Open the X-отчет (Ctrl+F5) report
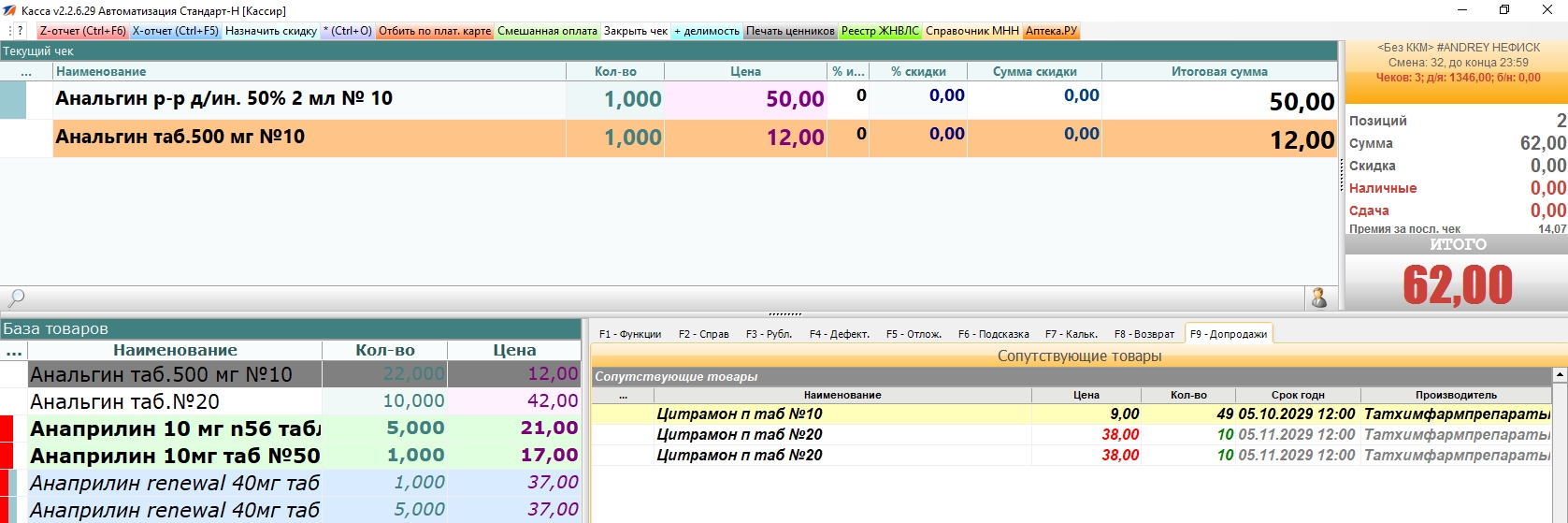This screenshot has width=1568, height=523. coord(175,31)
